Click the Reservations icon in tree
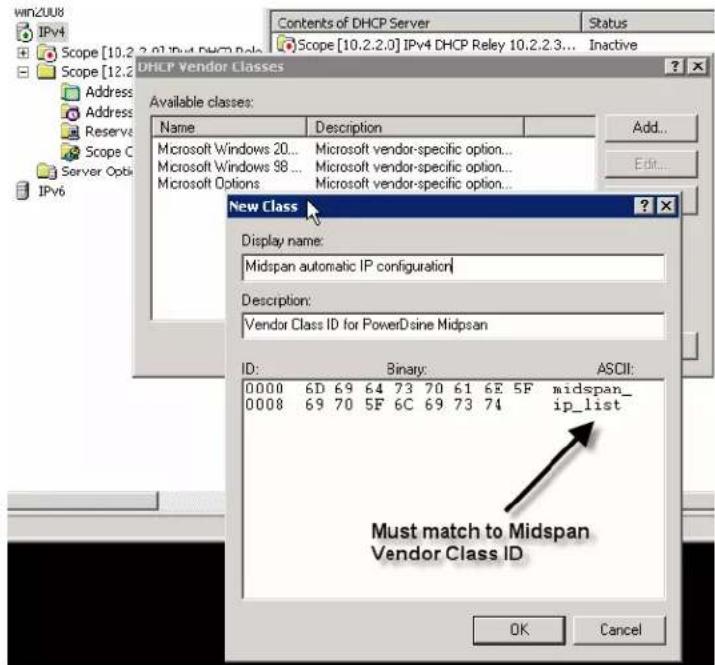Viewport: 715px width, 665px height. 71,132
